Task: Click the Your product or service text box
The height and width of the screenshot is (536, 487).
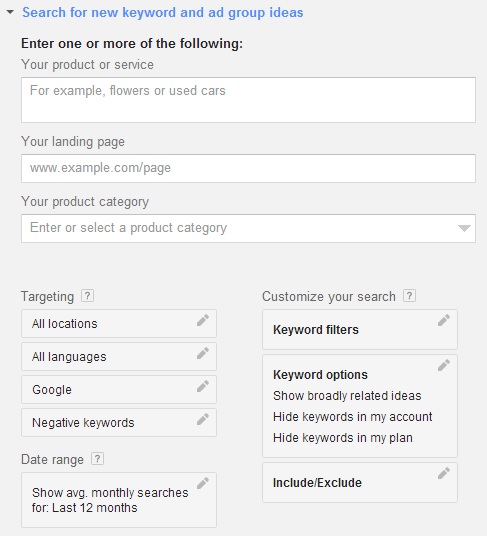Action: [248, 100]
